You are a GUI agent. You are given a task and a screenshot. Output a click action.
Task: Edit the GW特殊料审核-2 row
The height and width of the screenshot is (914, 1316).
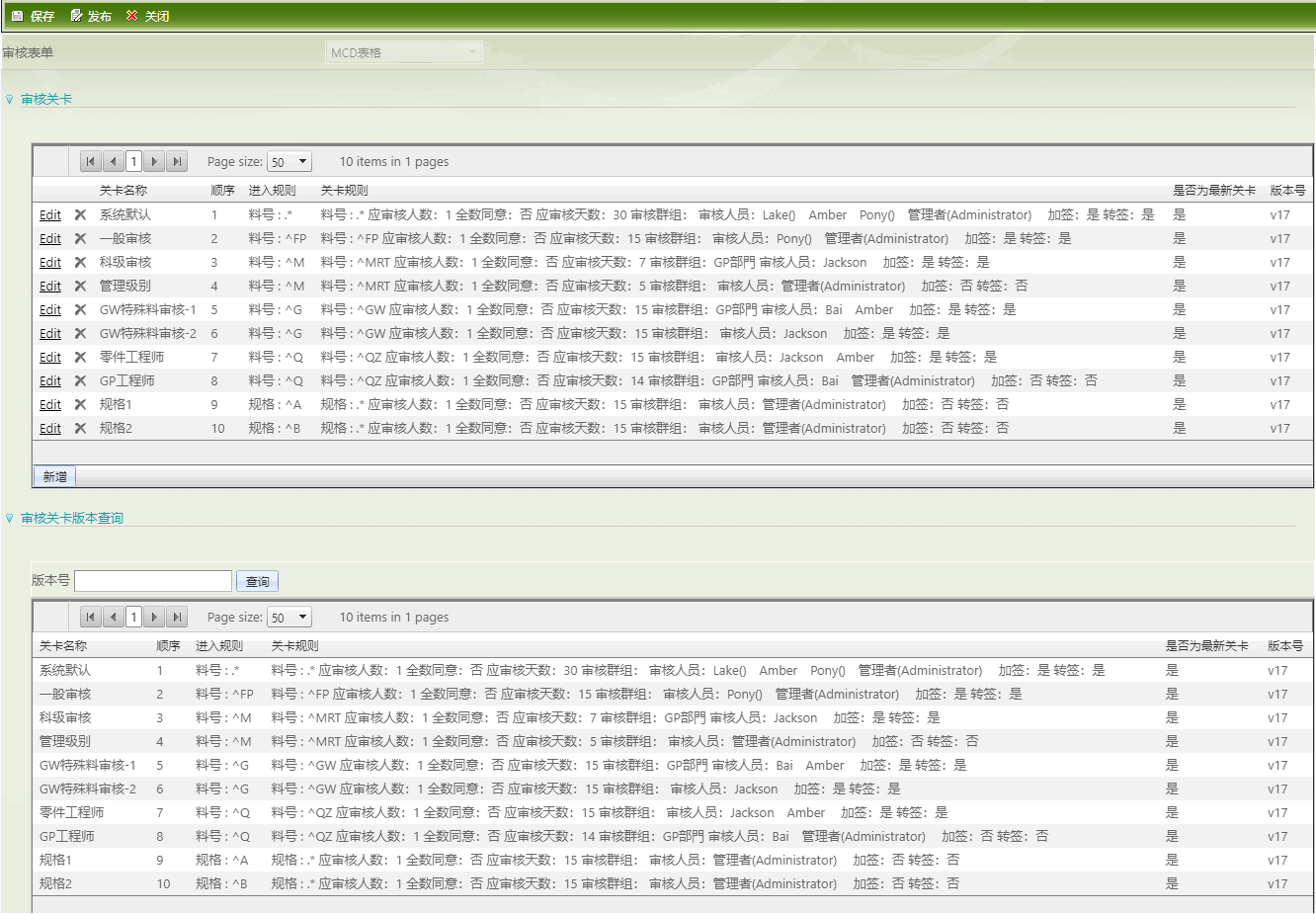[50, 333]
